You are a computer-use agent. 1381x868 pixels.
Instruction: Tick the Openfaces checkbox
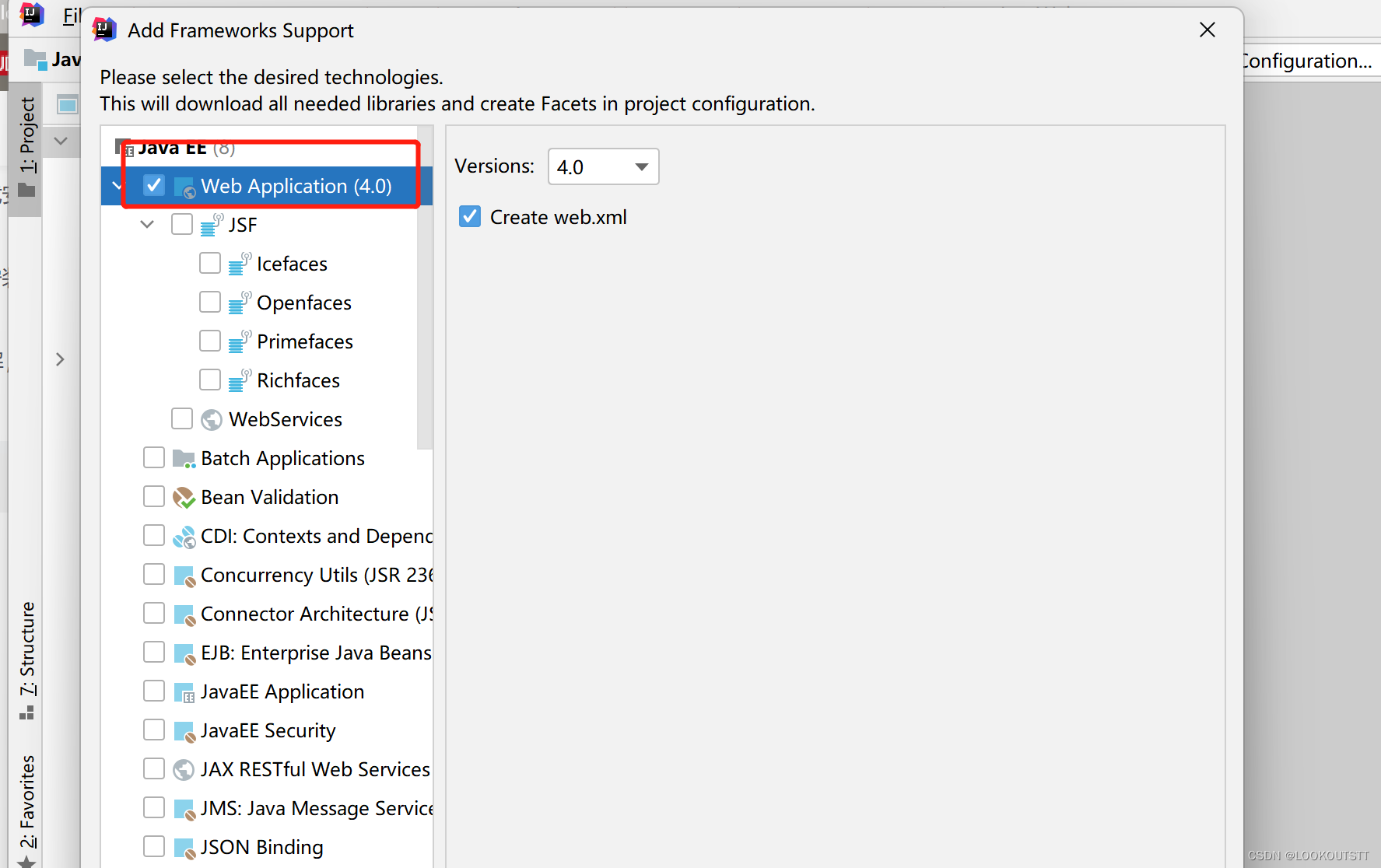210,302
